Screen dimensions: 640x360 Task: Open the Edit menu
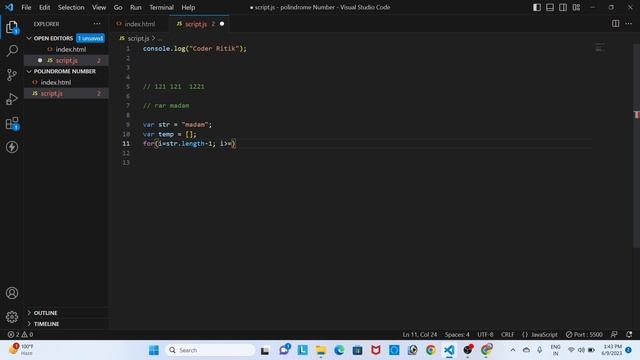pos(44,7)
